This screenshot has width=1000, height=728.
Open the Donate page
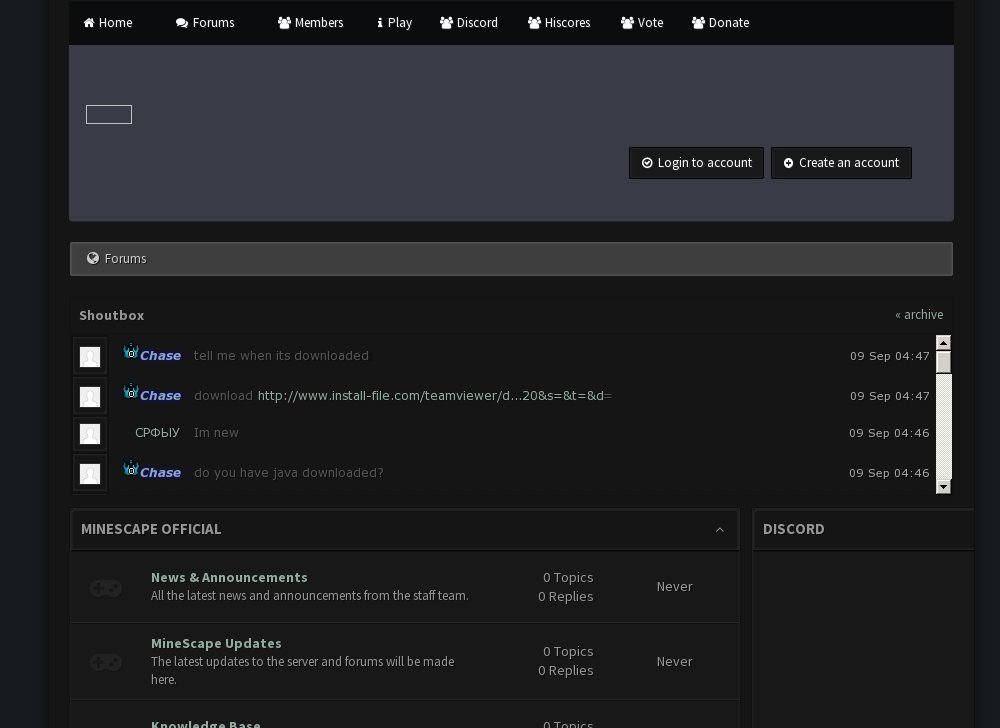click(x=720, y=23)
